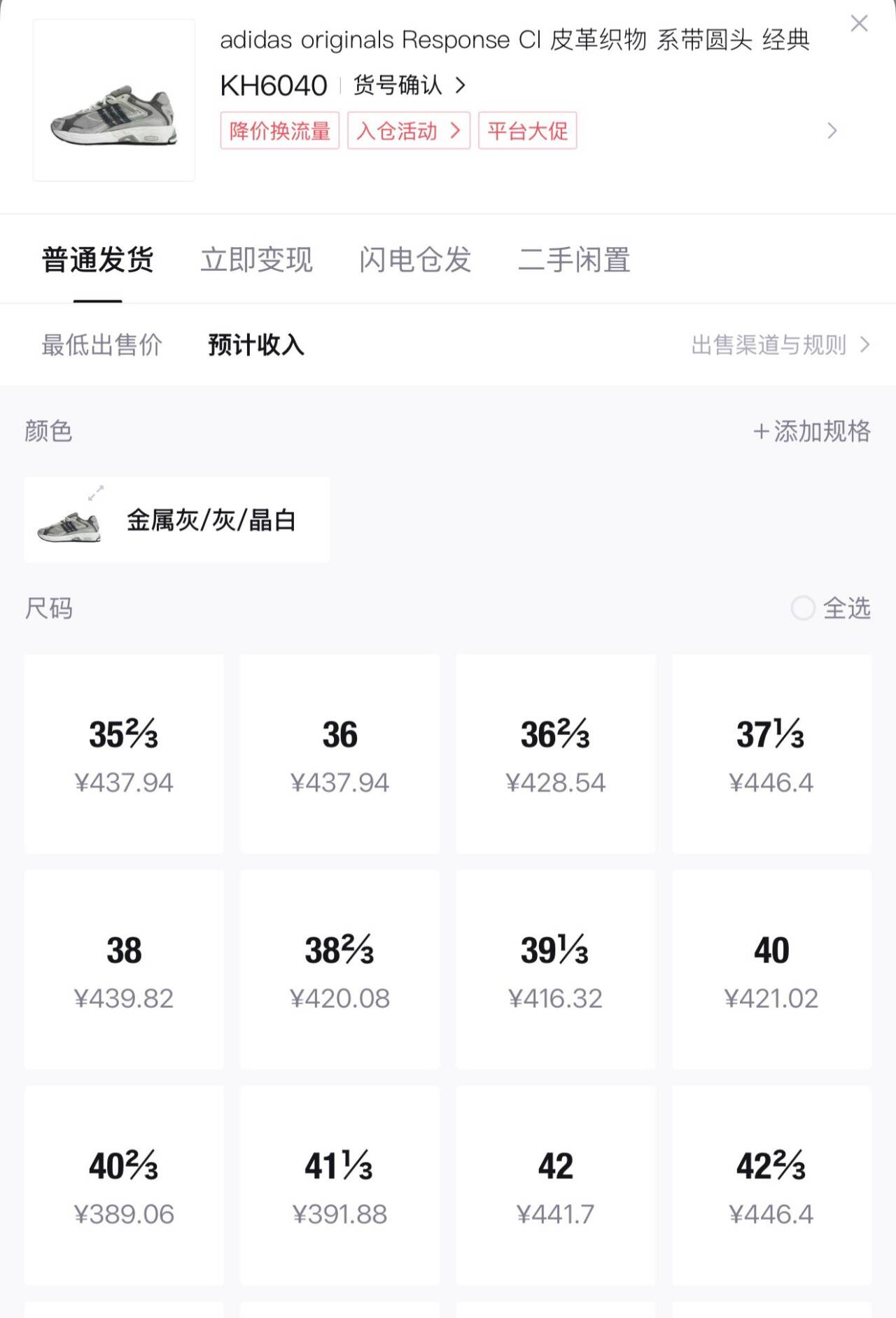This screenshot has width=896, height=1318.
Task: Open 货号确认 article number confirmation
Action: click(409, 85)
